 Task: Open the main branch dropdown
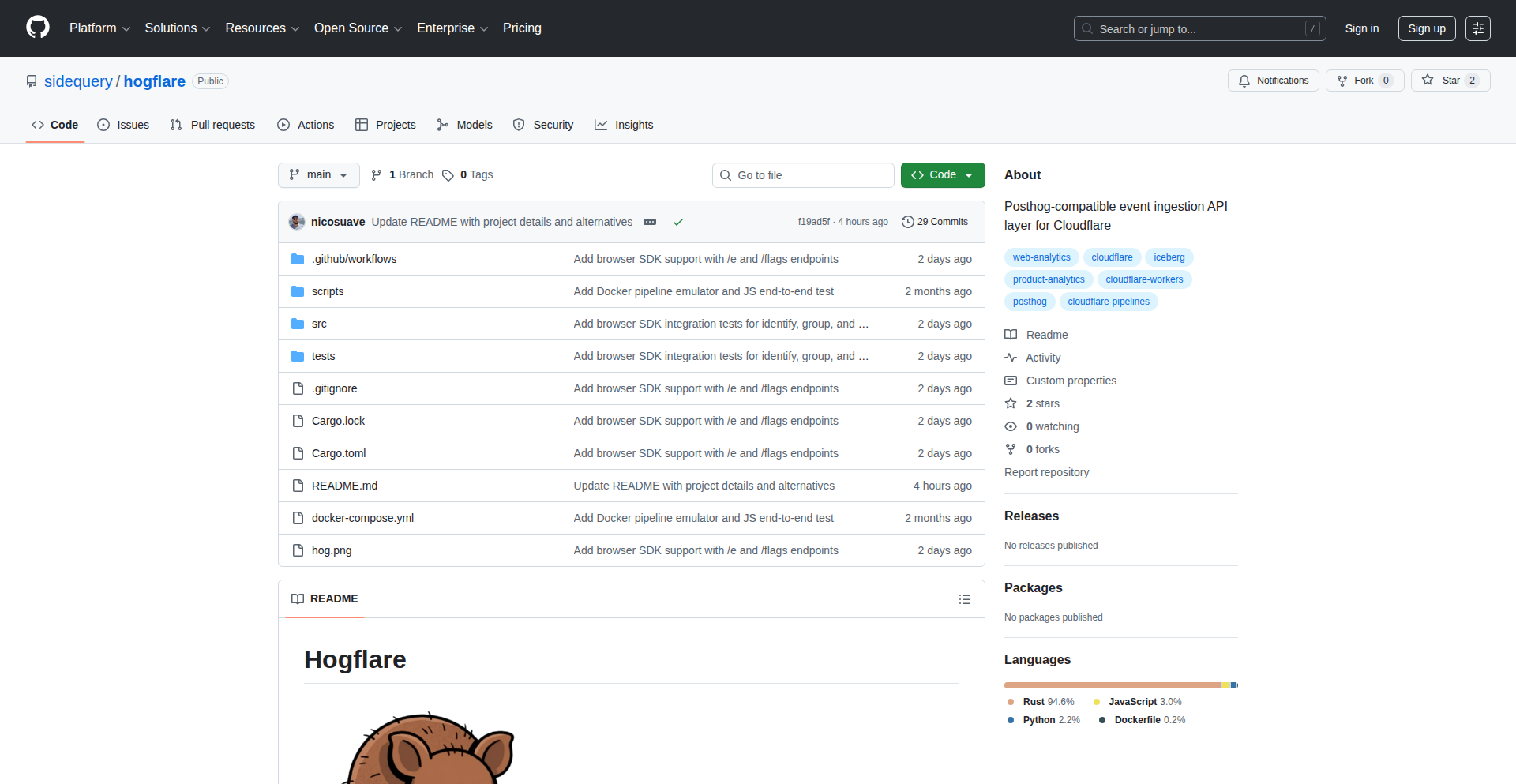click(318, 174)
